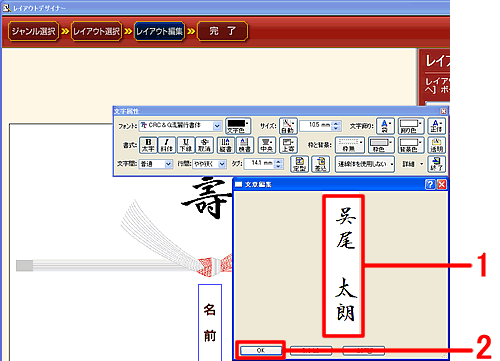The width and height of the screenshot is (500, 361).
Task: Open the font name dropdown
Action: 217,126
